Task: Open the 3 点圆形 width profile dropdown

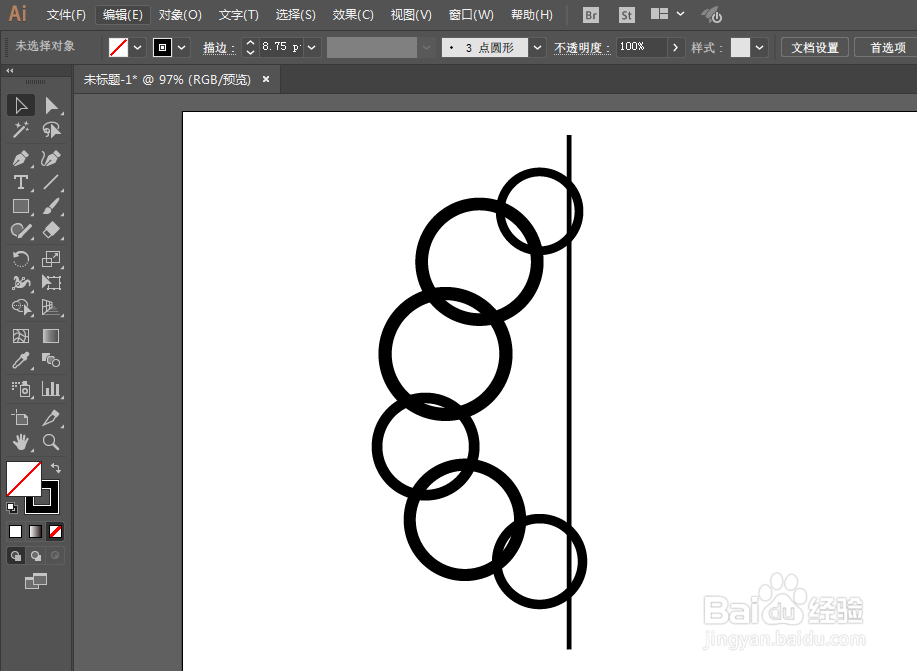Action: point(537,46)
